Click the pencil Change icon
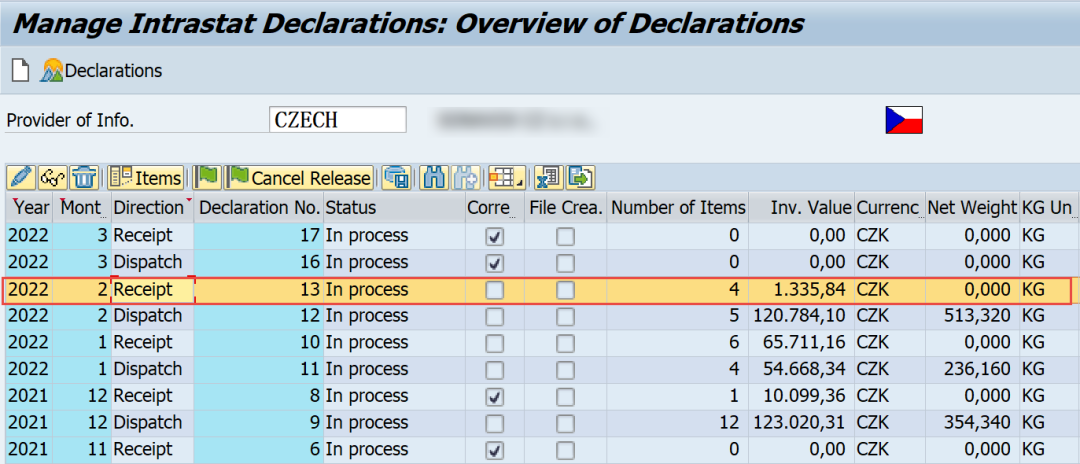 coord(21,178)
